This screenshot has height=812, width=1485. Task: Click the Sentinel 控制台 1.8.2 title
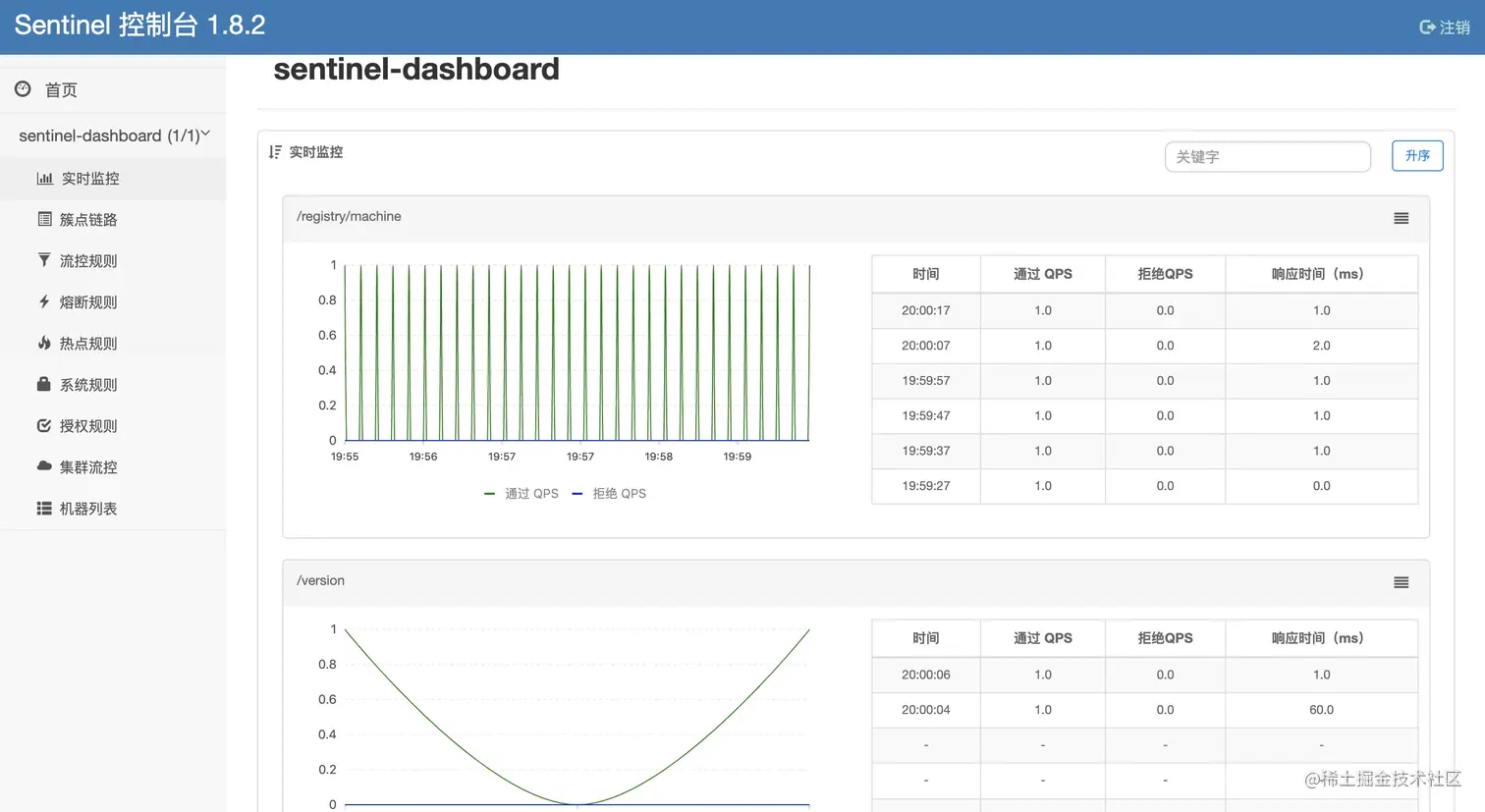139,26
